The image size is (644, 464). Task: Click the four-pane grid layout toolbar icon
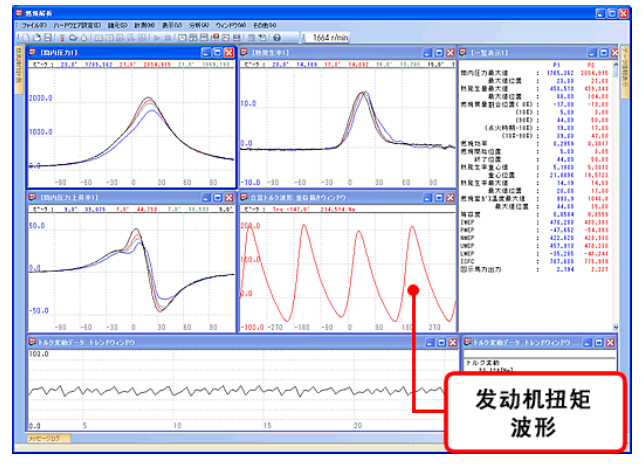[x=193, y=38]
